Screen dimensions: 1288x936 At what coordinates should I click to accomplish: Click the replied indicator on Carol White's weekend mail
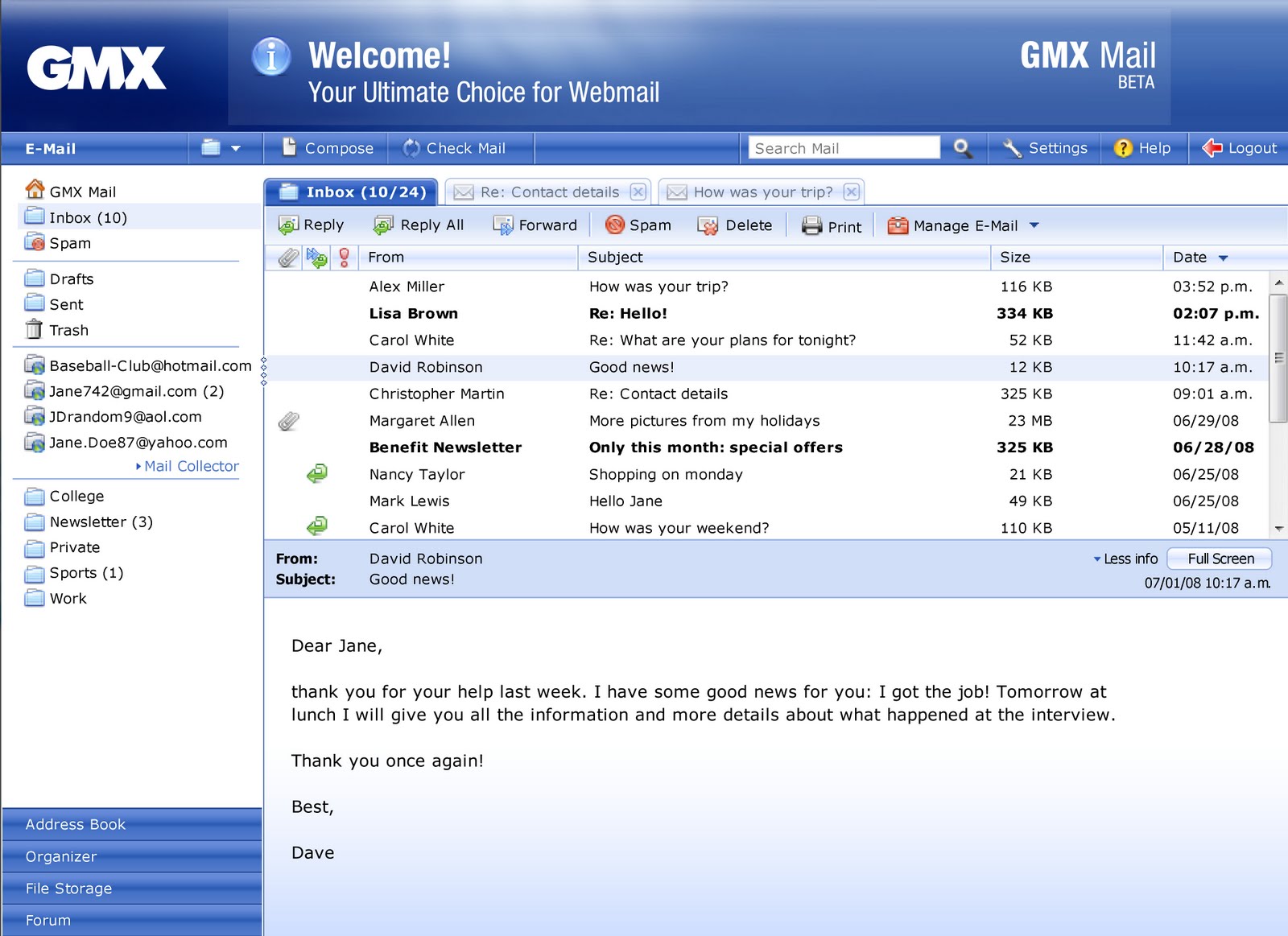click(x=316, y=527)
